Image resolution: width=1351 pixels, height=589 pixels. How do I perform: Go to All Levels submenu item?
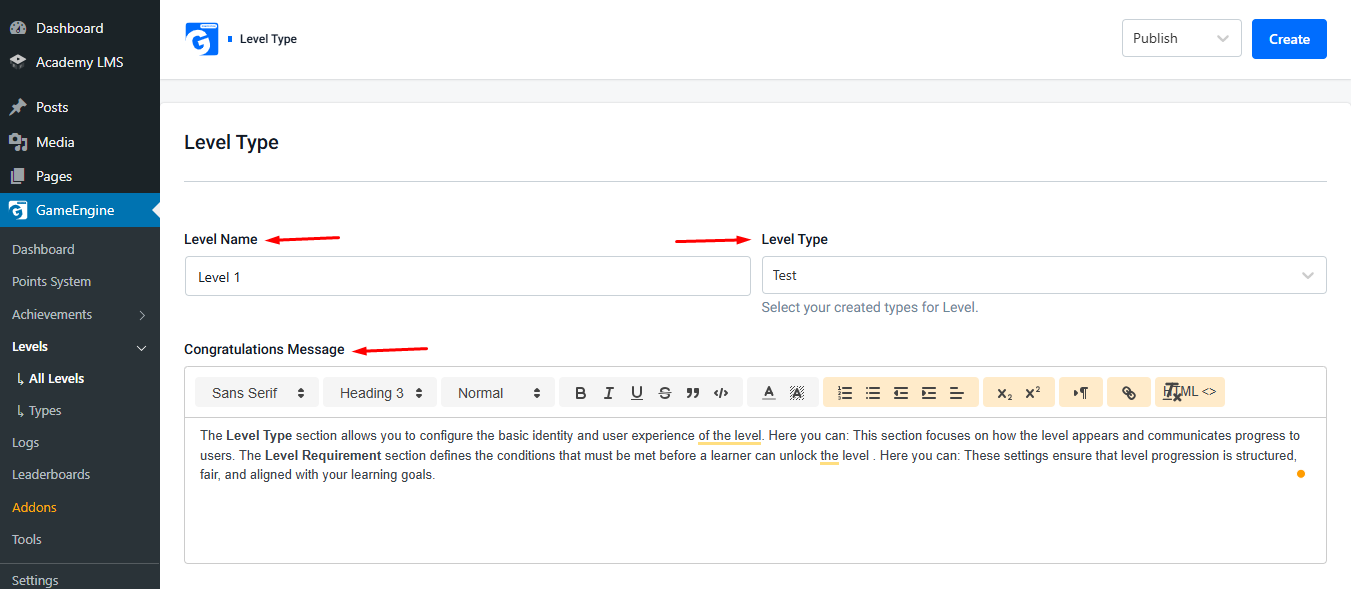pos(56,379)
